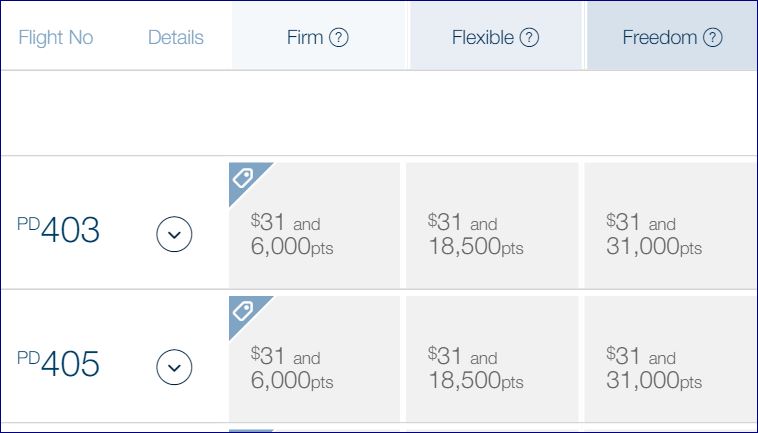Click the PD405 flight number
758x433 pixels.
click(x=59, y=365)
